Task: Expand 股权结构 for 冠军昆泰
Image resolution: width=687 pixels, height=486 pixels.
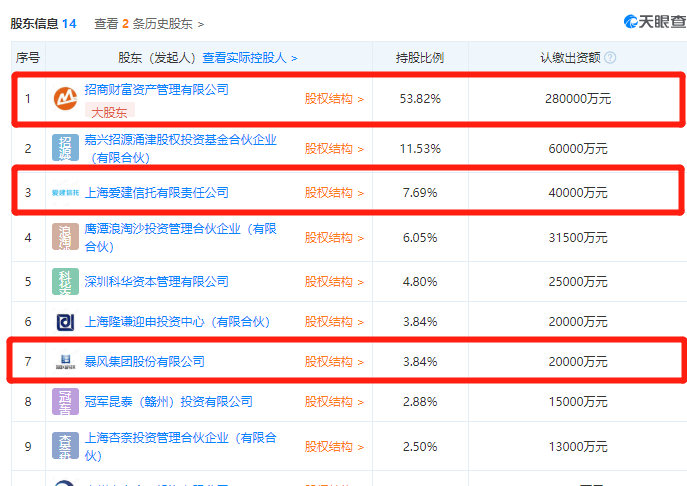Action: (334, 402)
